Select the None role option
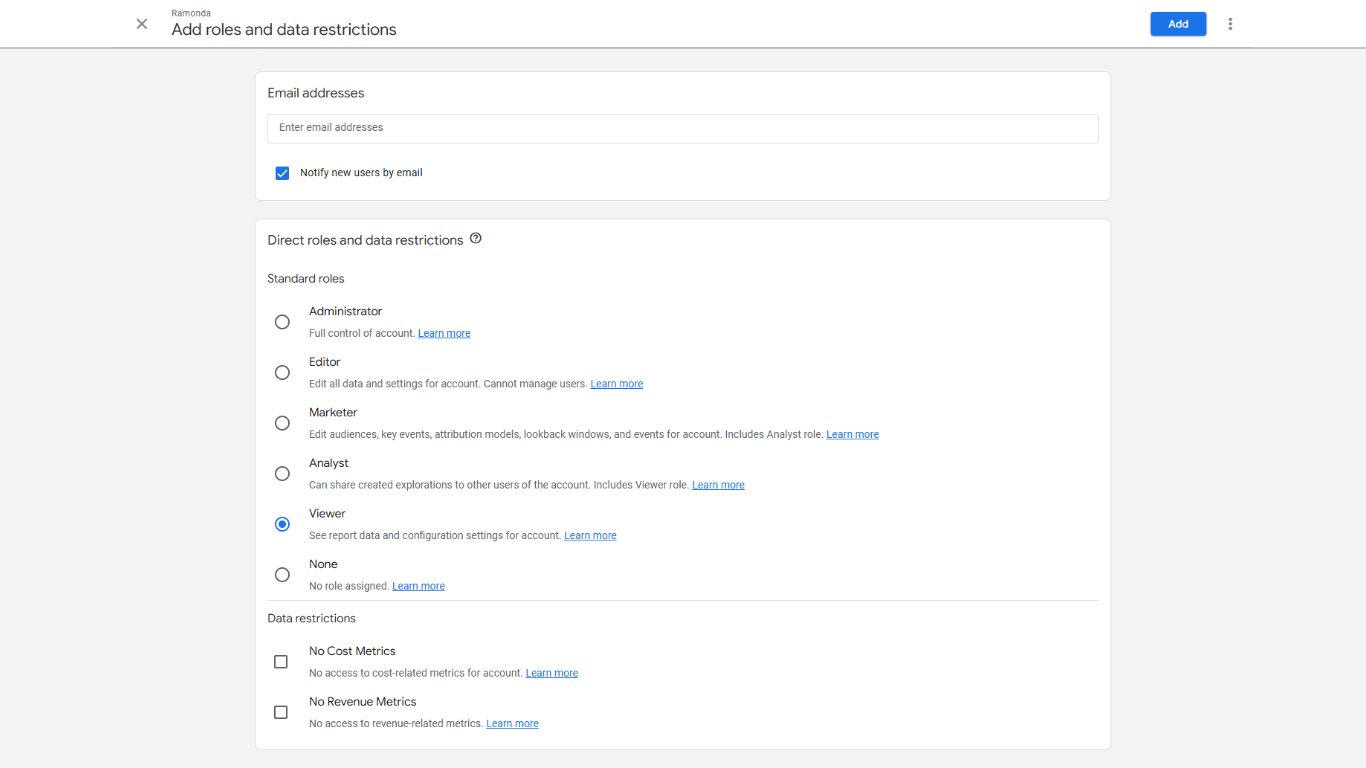Image resolution: width=1366 pixels, height=768 pixels. coord(282,574)
